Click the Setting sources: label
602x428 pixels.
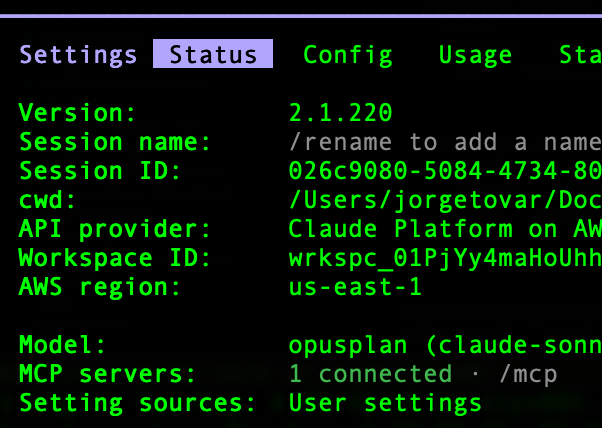[x=137, y=403]
